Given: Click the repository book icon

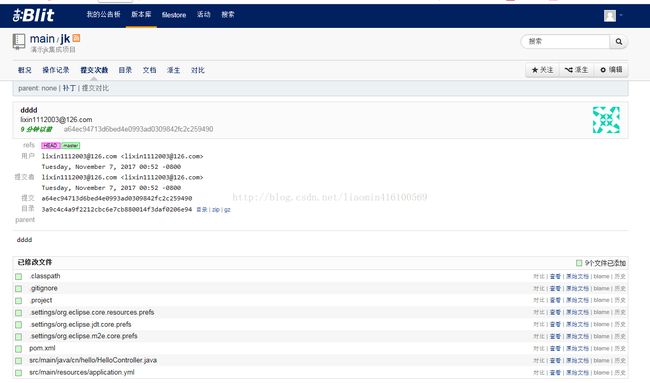Looking at the screenshot, I should click(19, 41).
